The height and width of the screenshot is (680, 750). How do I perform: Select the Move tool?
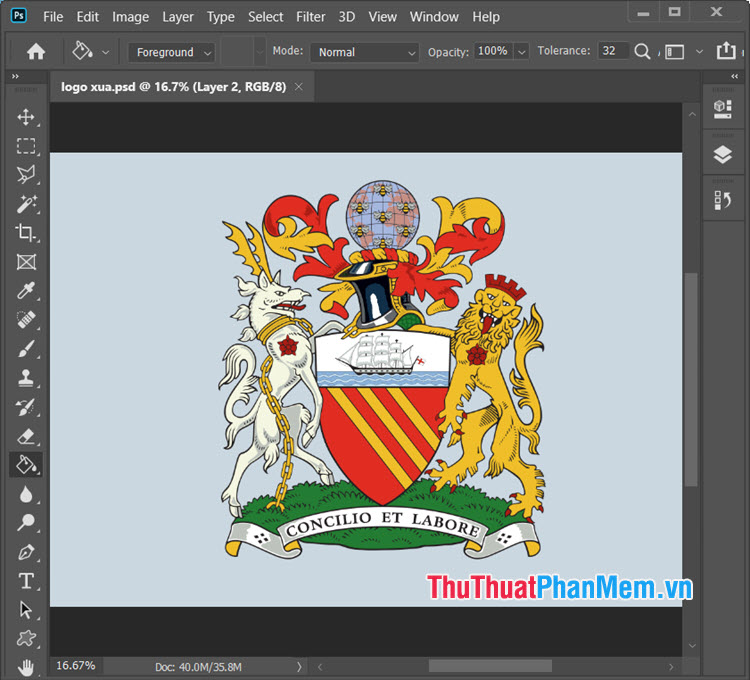coord(26,117)
